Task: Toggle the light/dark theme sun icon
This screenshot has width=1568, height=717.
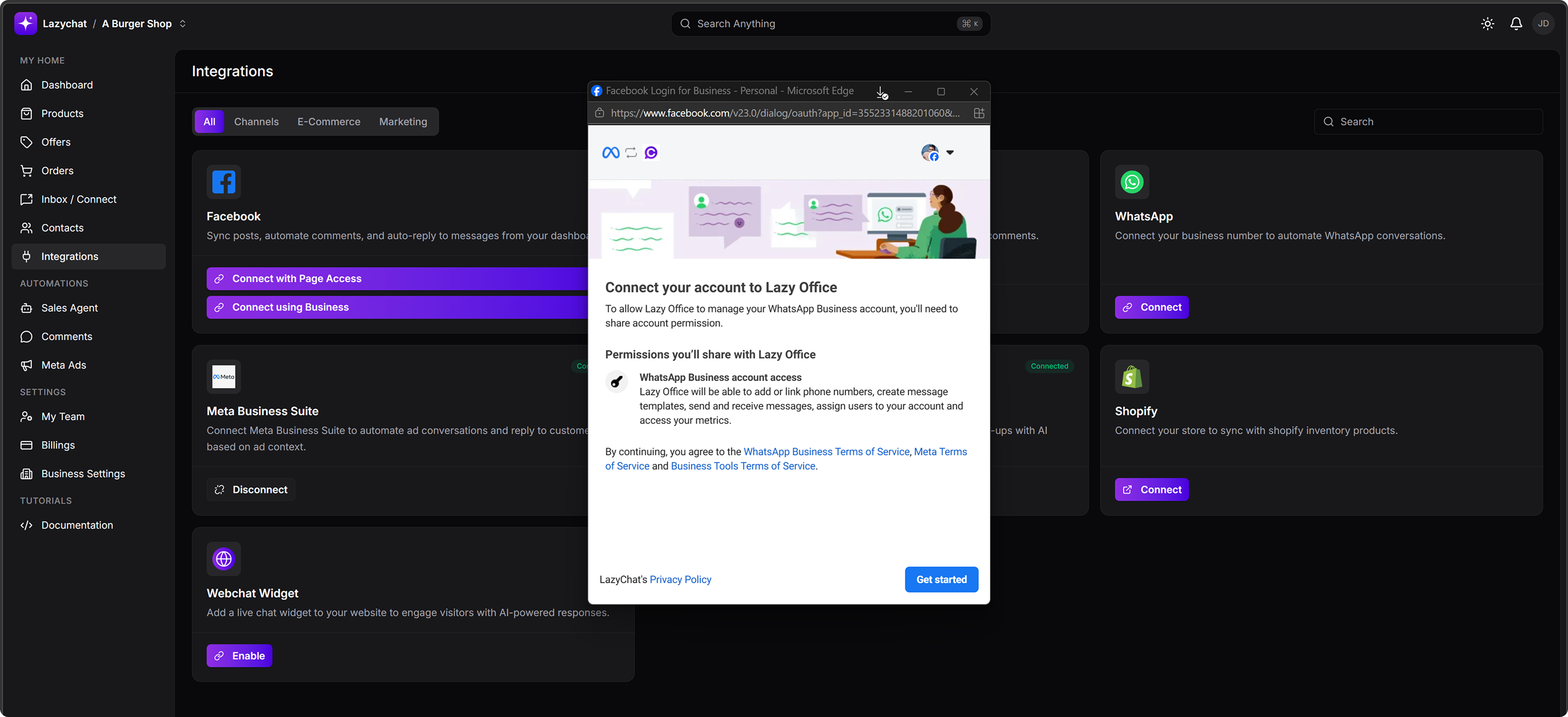Action: [1487, 24]
